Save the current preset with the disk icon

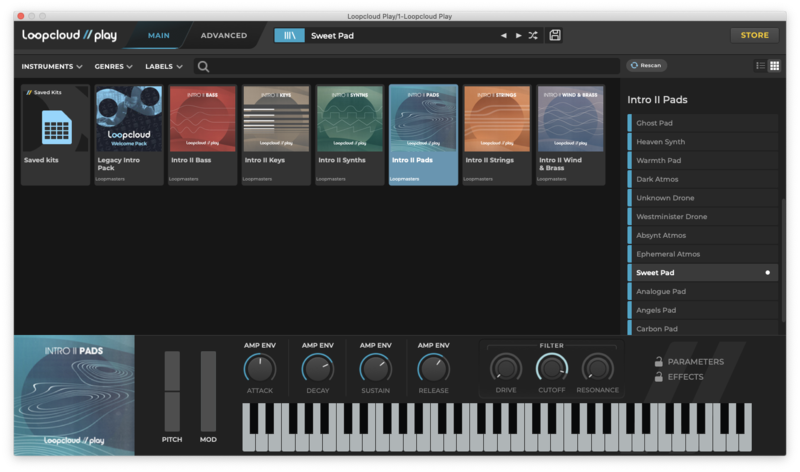[x=555, y=36]
